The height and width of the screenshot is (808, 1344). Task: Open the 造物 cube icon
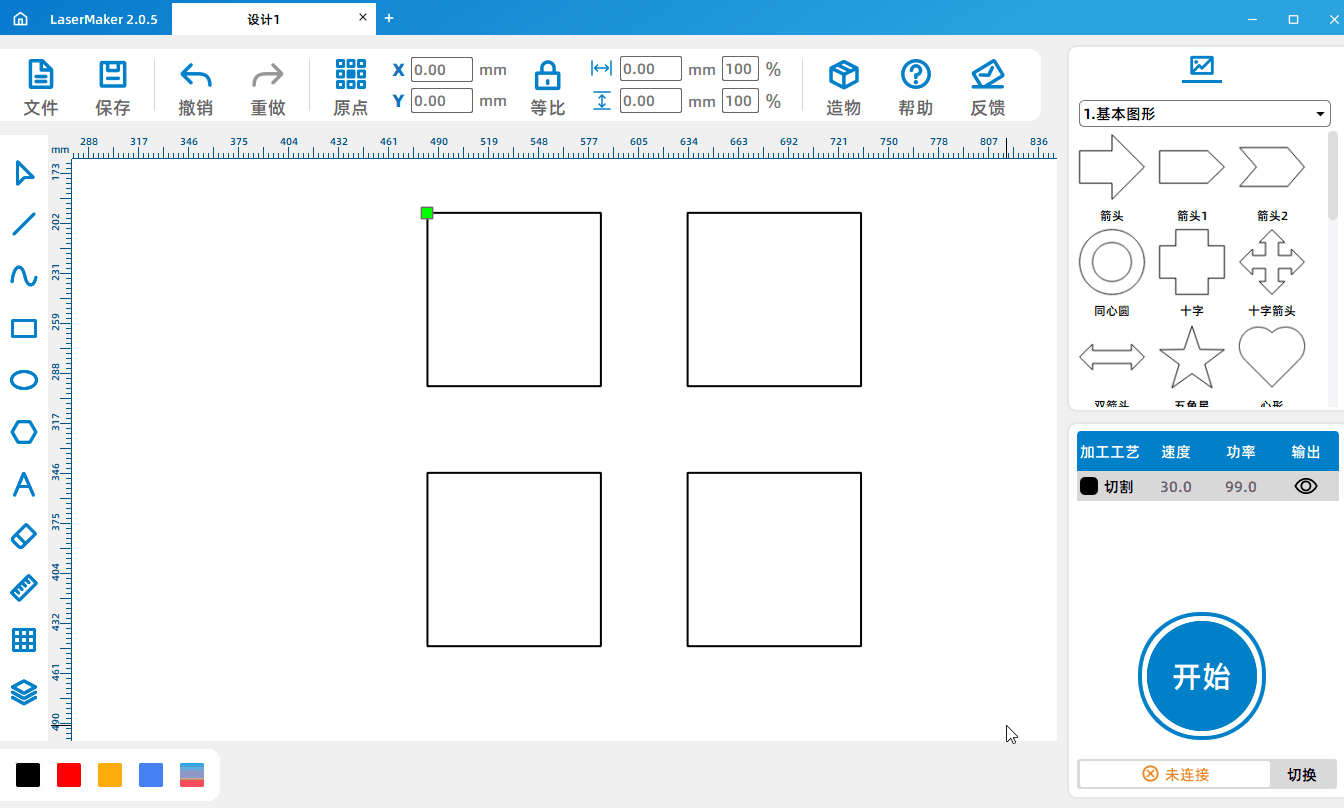pyautogui.click(x=843, y=75)
